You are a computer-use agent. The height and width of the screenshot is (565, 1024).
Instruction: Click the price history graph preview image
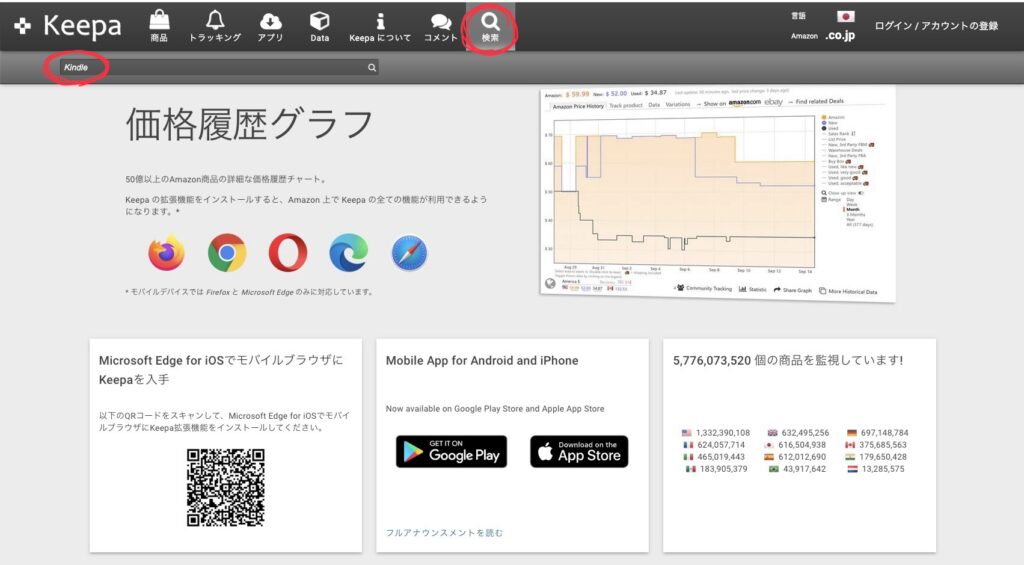click(715, 193)
